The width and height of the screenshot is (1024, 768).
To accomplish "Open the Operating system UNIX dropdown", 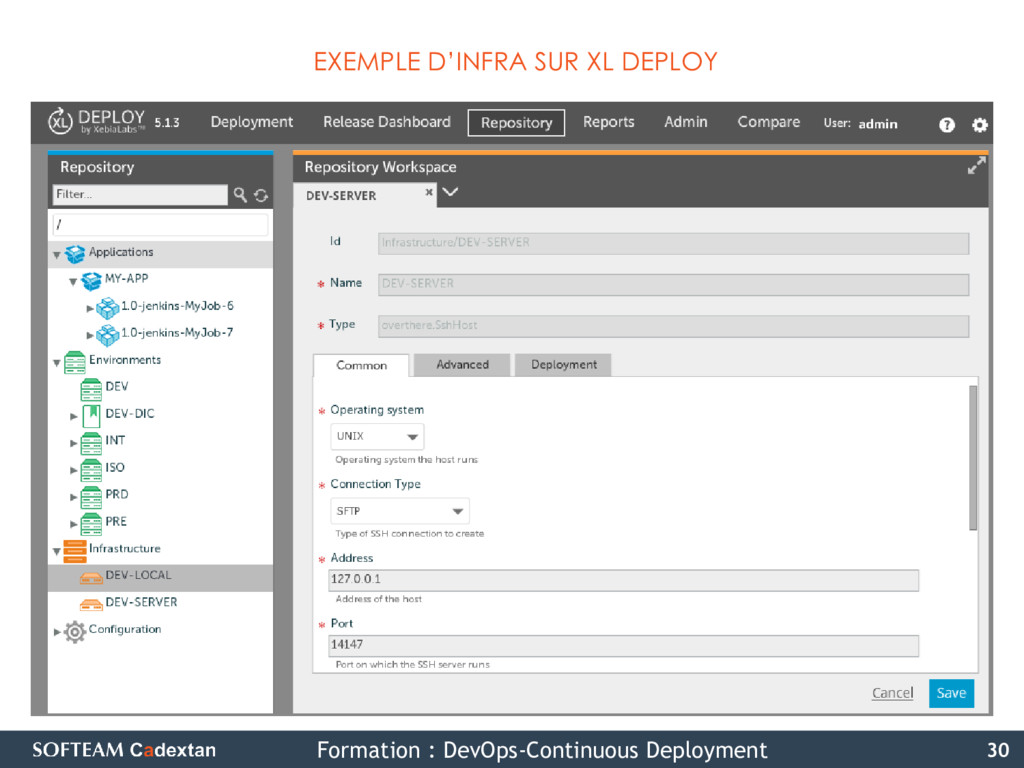I will (x=377, y=436).
